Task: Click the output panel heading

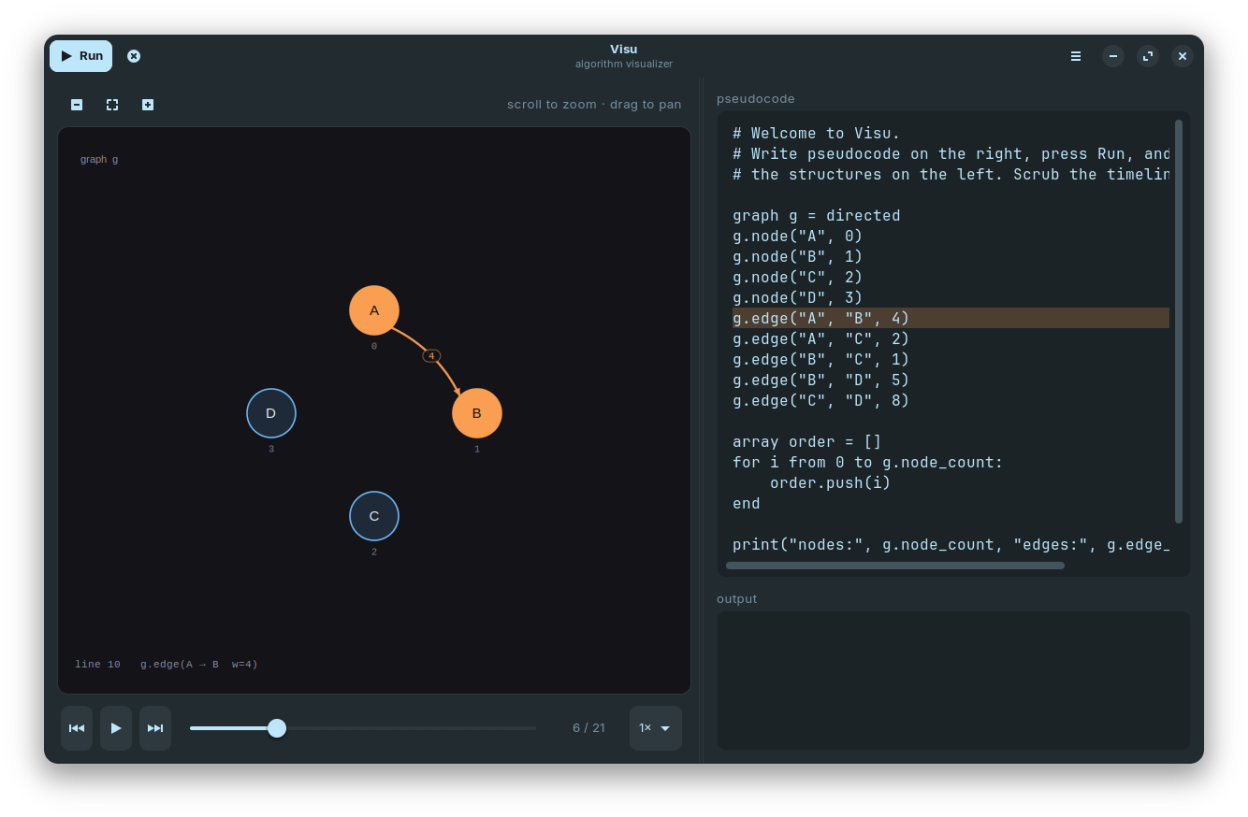Action: [x=737, y=599]
